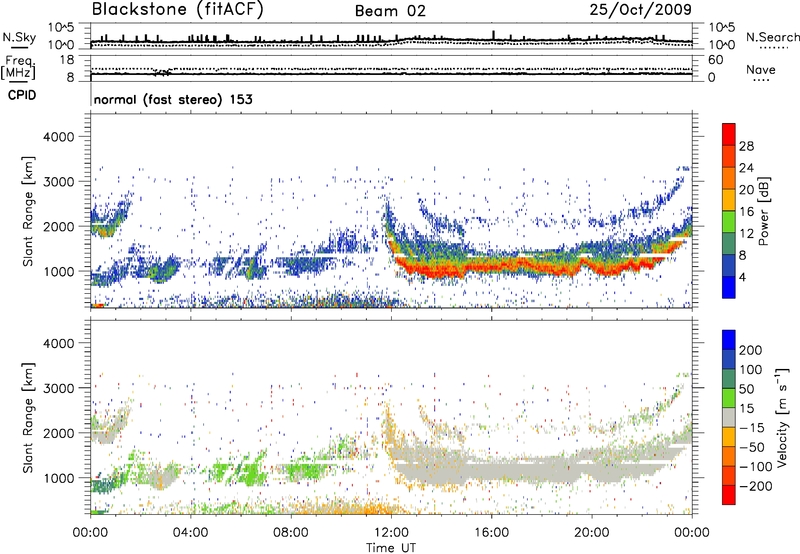The width and height of the screenshot is (800, 554).
Task: Click the 'Blackstone (fitACF)' title text
Action: pyautogui.click(x=178, y=9)
